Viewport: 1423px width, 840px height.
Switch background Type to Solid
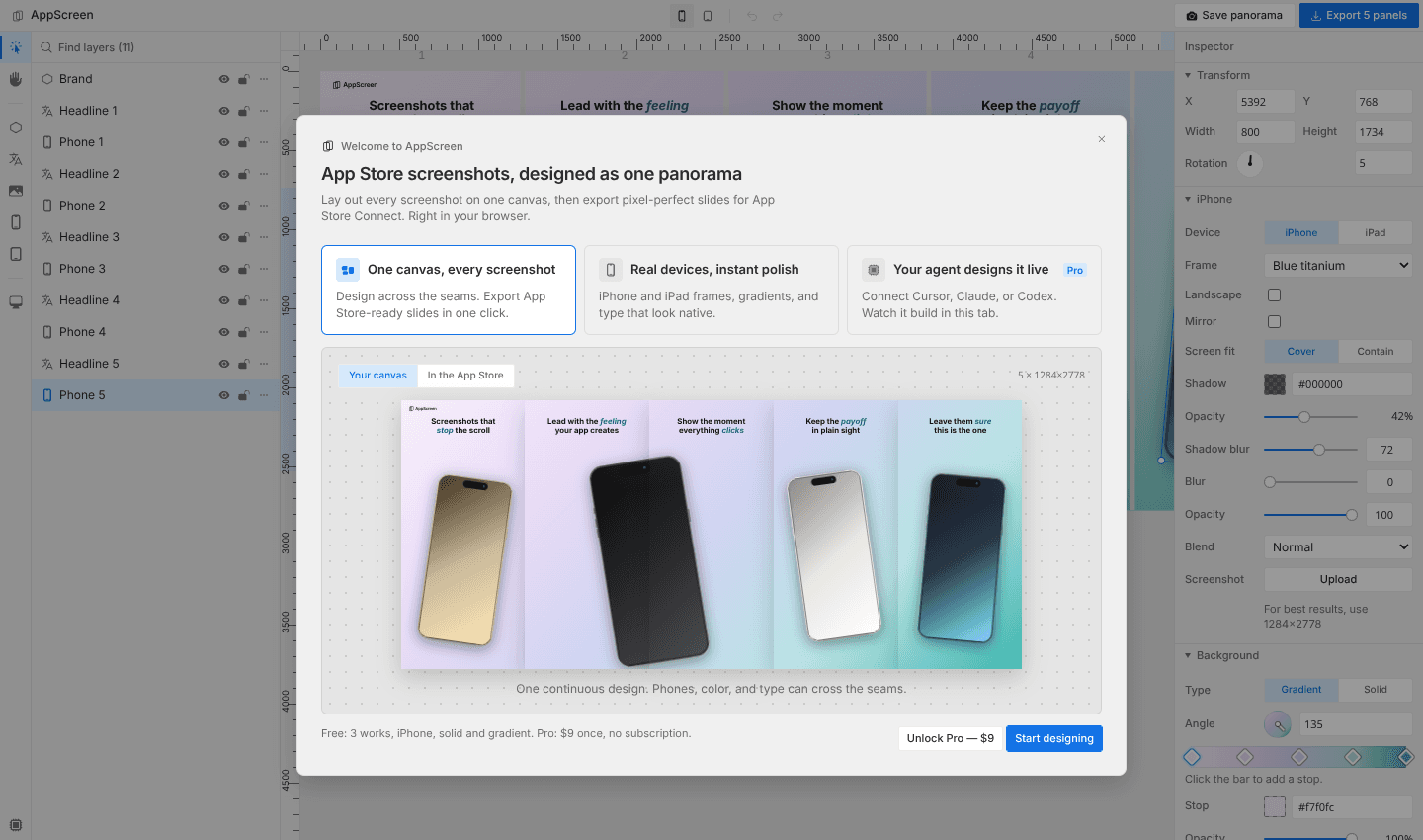tap(1376, 690)
